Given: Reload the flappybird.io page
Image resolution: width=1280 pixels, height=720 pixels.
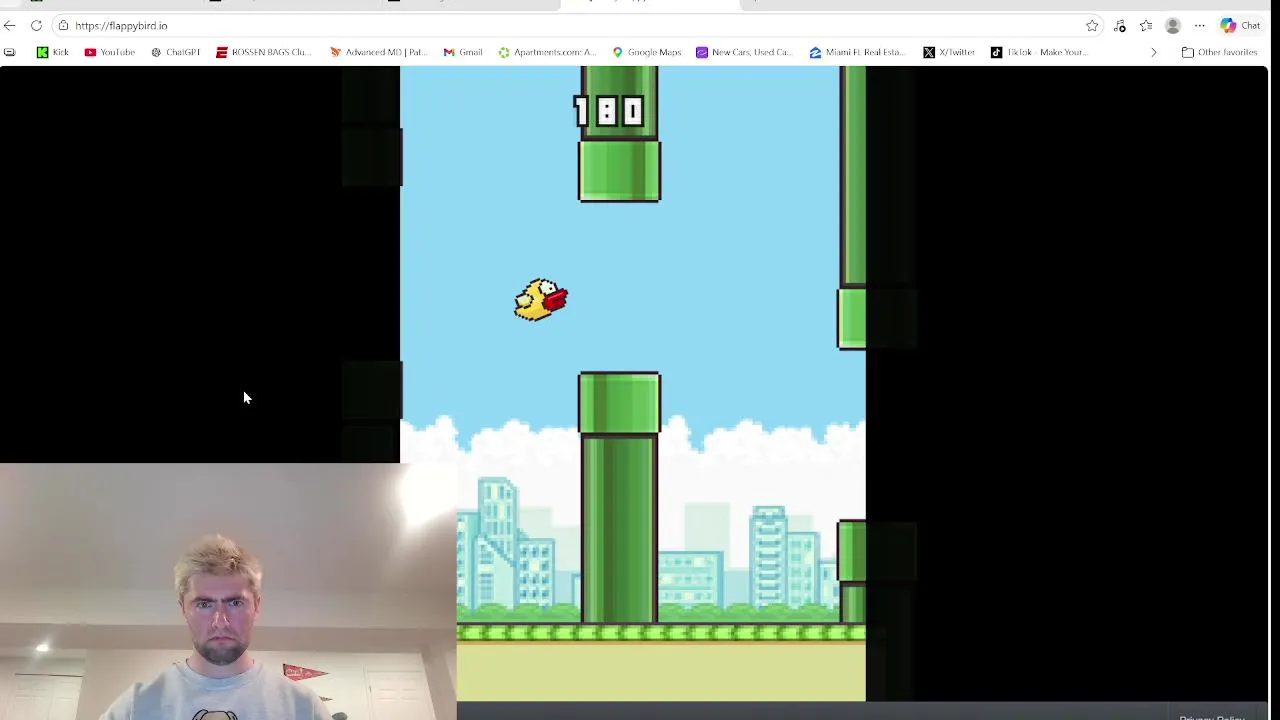Looking at the screenshot, I should [36, 26].
